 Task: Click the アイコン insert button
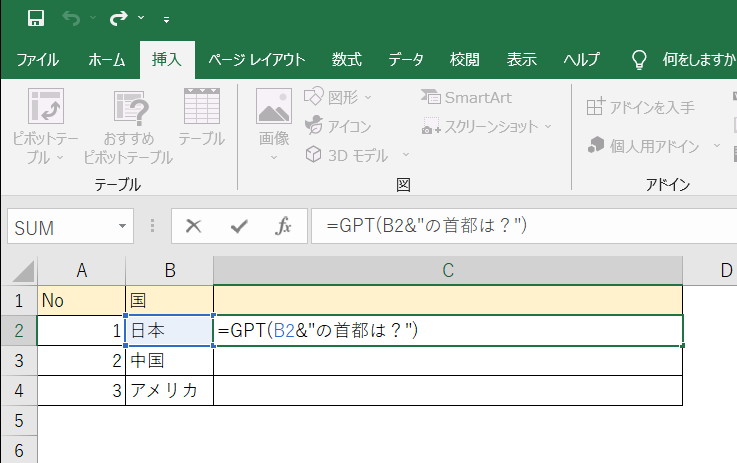[x=338, y=126]
